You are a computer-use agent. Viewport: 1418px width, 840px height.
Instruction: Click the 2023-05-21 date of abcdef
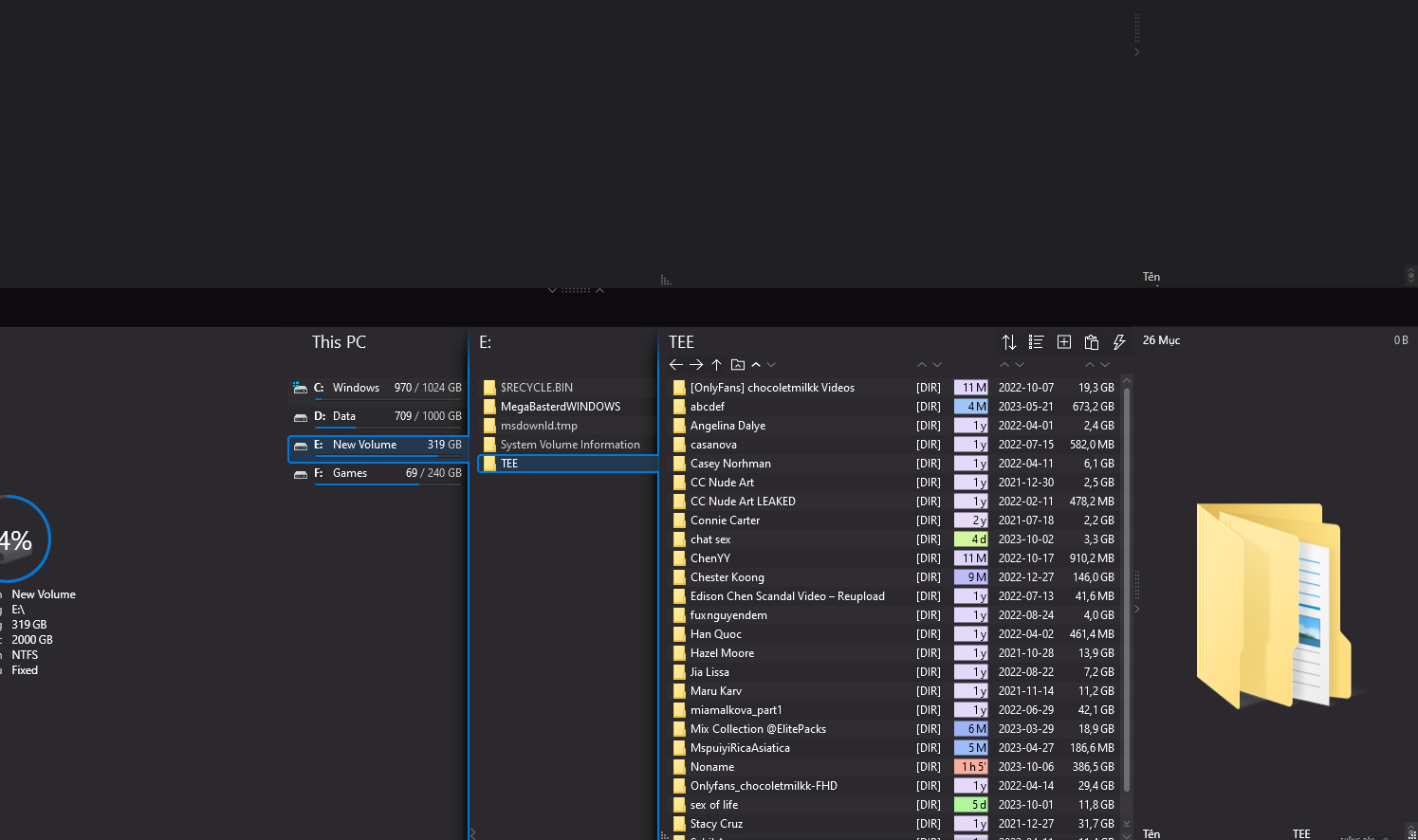(x=1025, y=407)
